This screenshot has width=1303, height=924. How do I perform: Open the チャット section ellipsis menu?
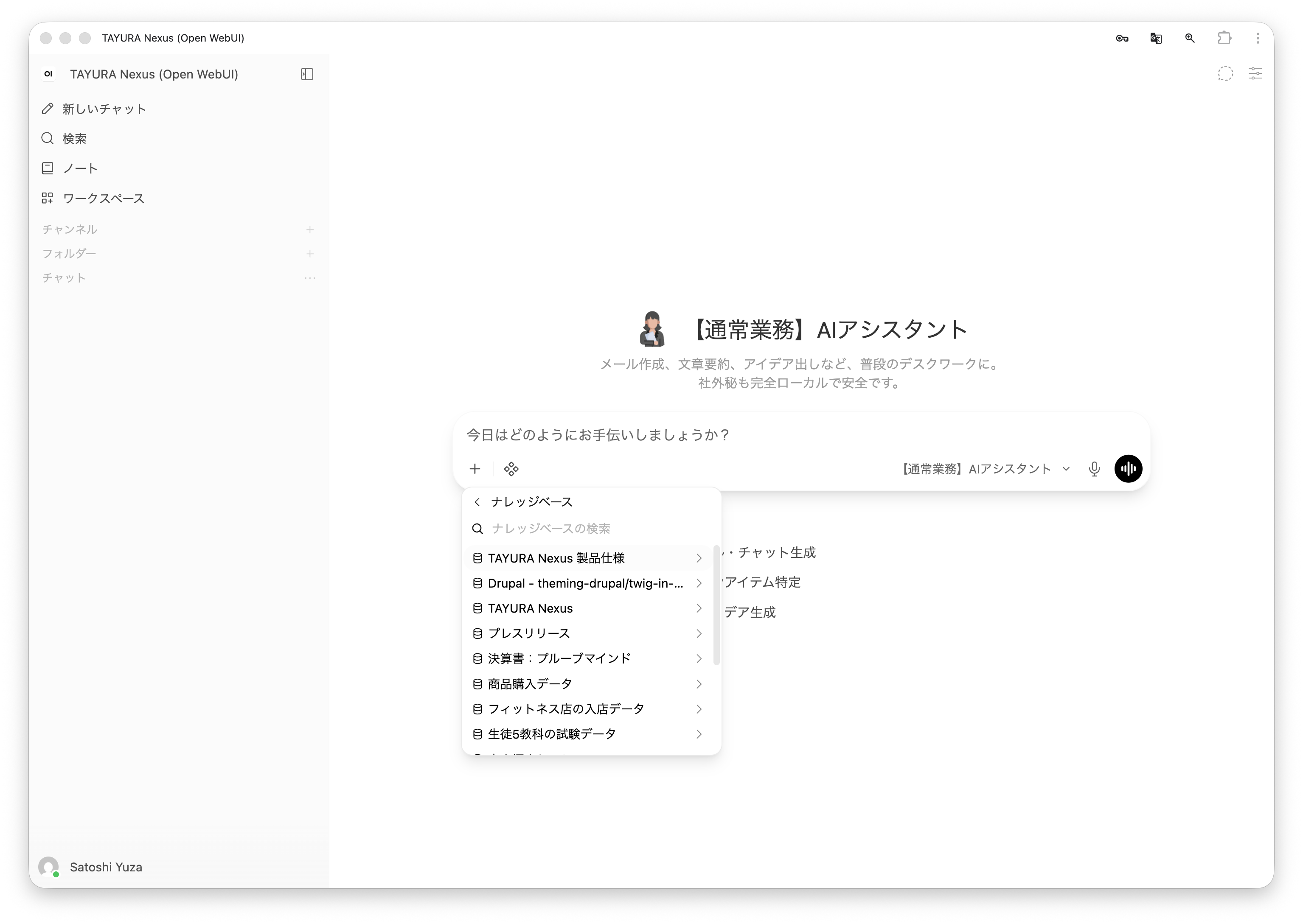pos(310,278)
